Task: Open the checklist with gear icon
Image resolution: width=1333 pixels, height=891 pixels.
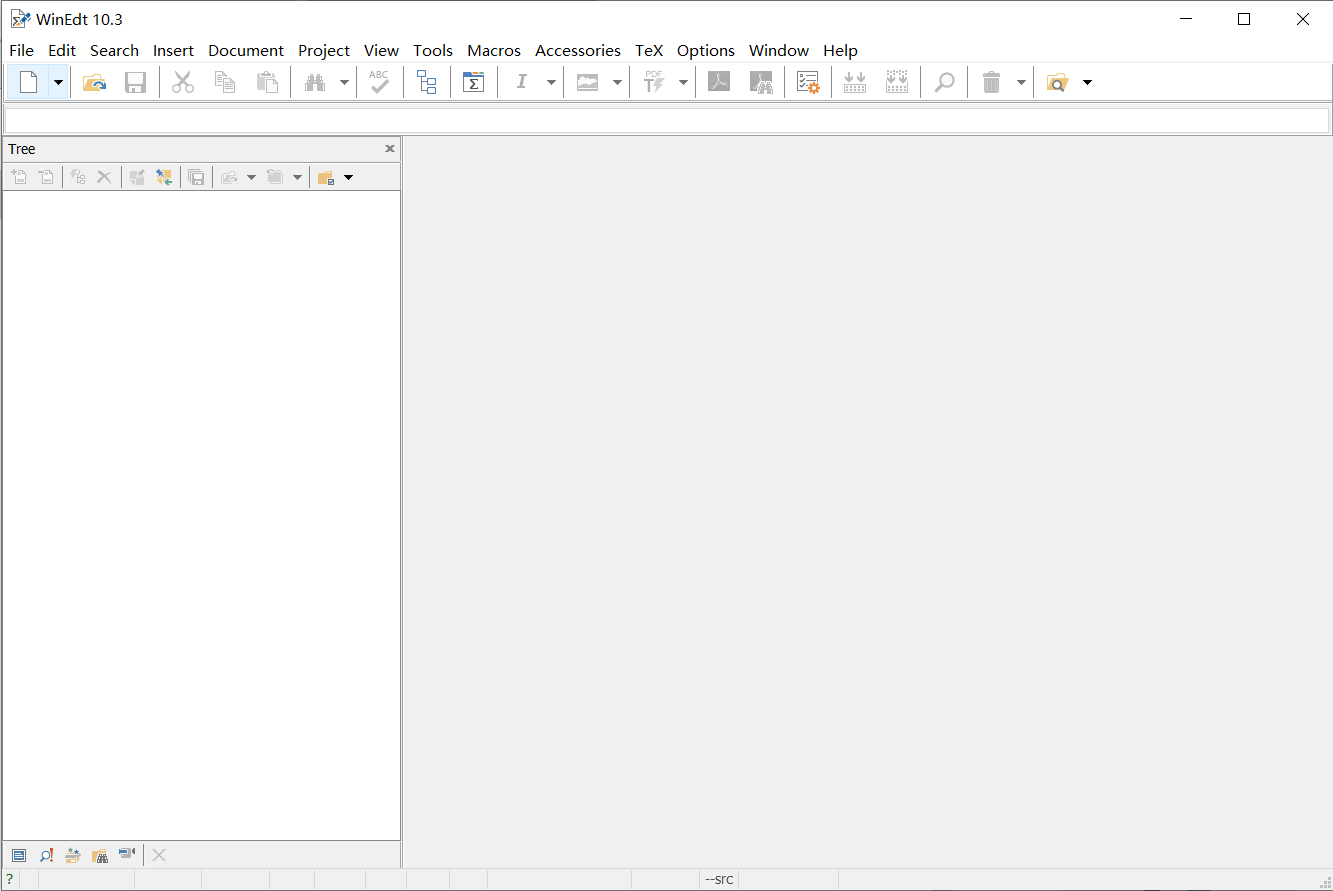Action: coord(808,82)
